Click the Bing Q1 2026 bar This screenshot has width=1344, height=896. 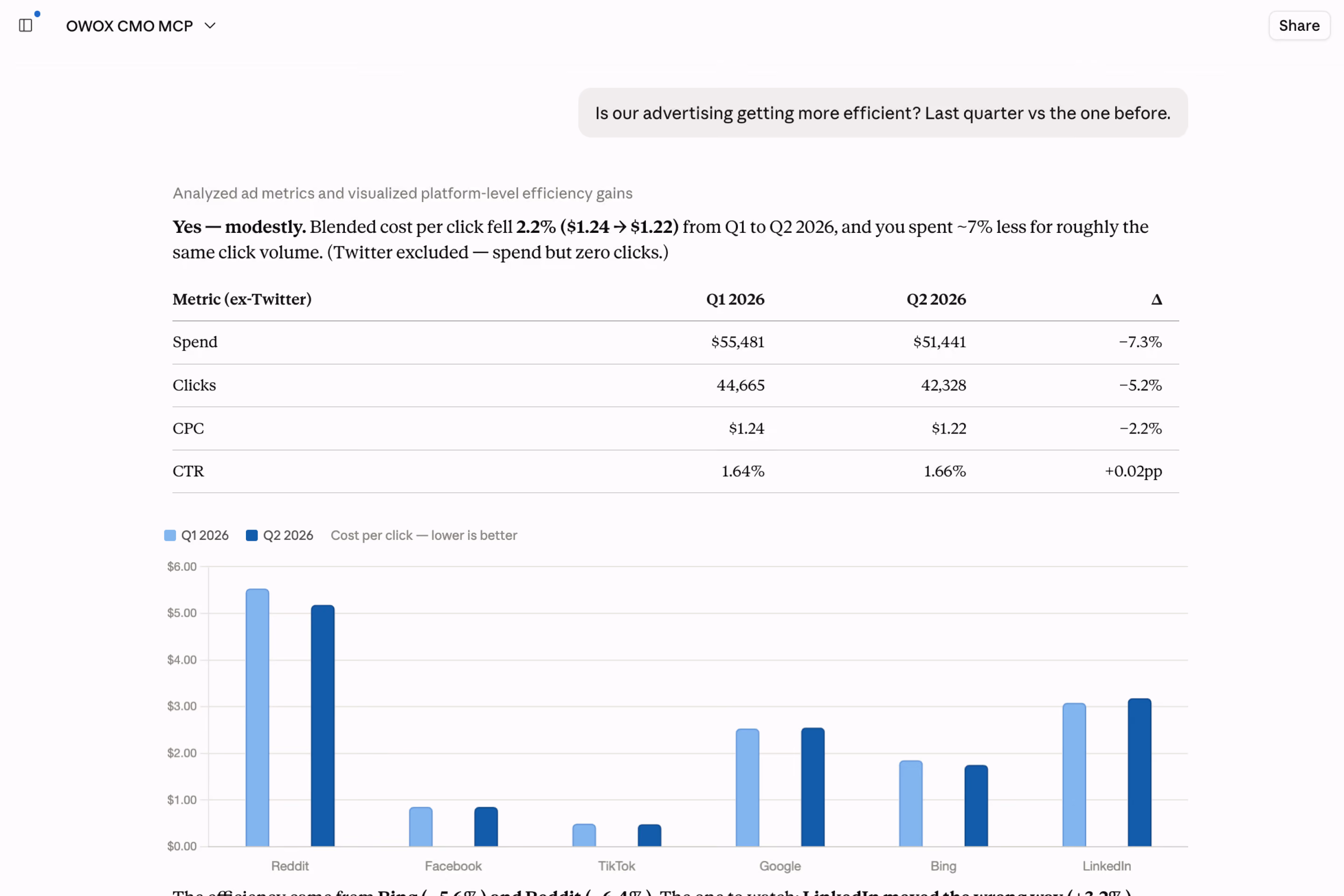pos(911,804)
